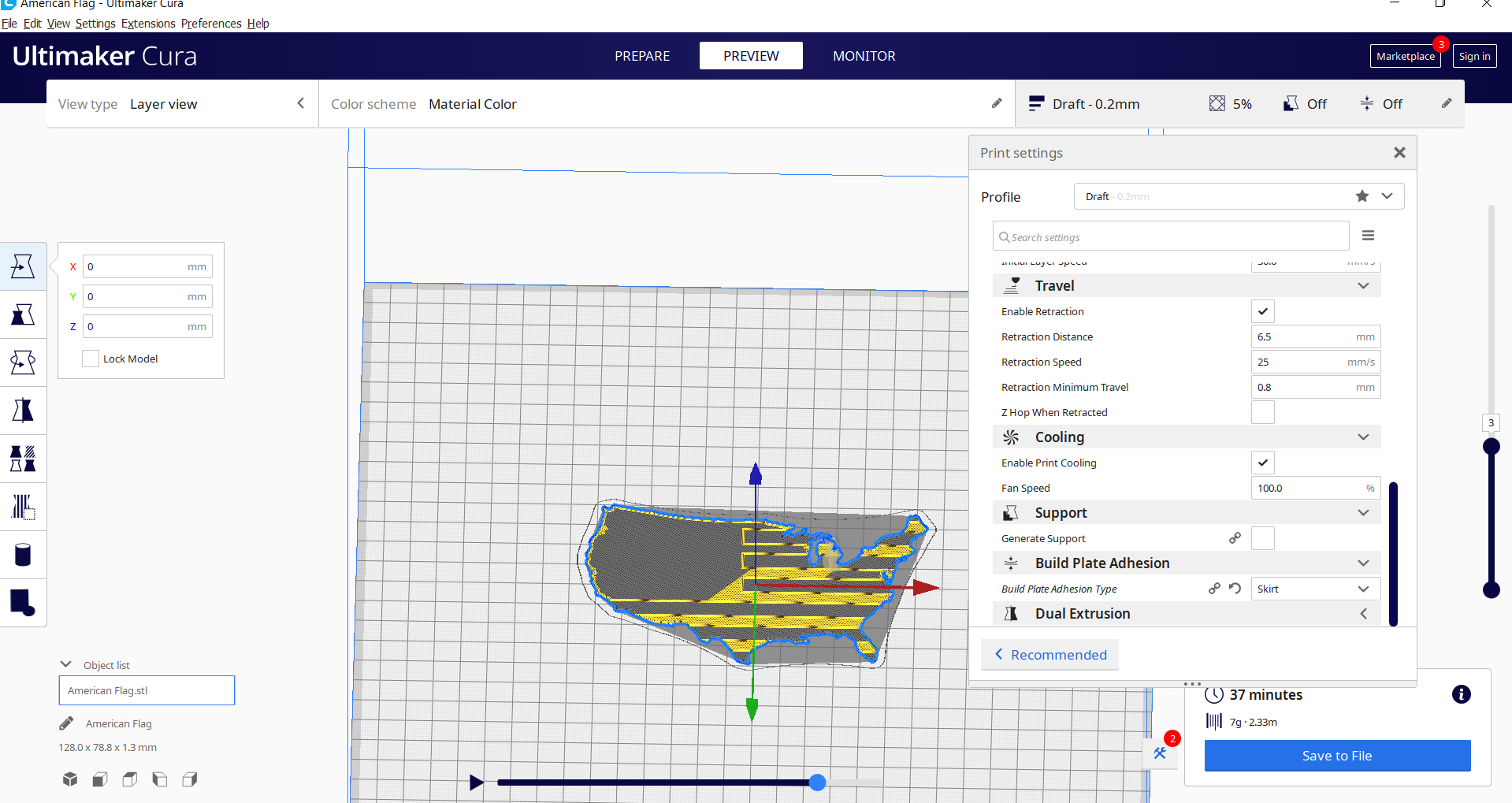Screen dimensions: 1512x803
Task: Edit color scheme with pencil icon
Action: point(997,103)
